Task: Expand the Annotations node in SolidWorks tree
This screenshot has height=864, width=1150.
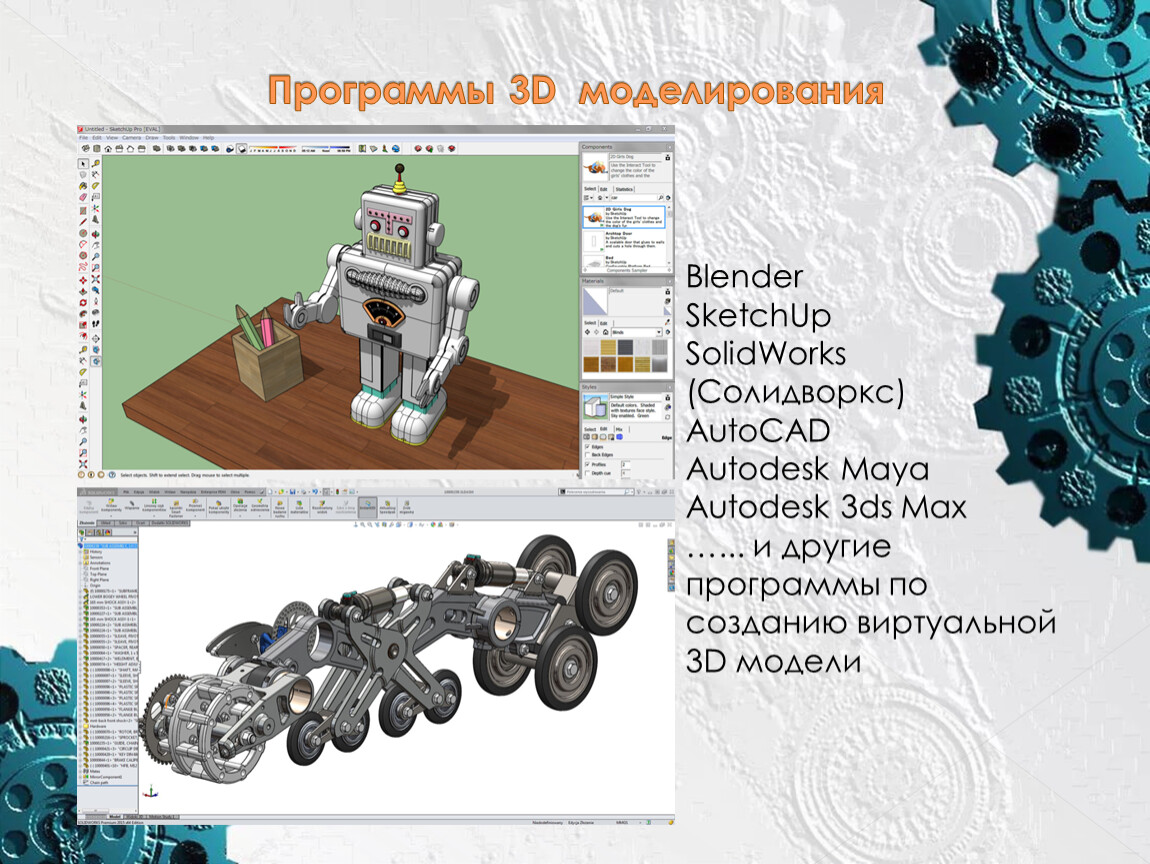Action: [x=81, y=563]
